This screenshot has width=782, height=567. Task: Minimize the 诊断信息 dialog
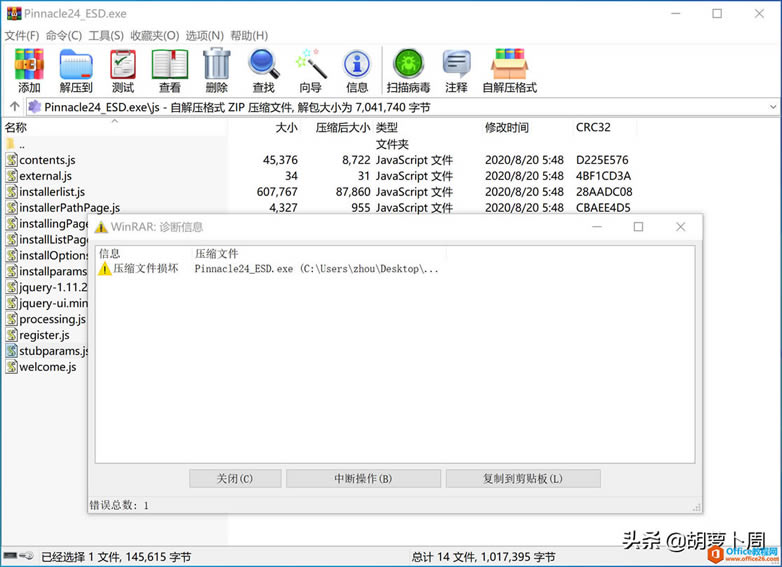coord(596,227)
